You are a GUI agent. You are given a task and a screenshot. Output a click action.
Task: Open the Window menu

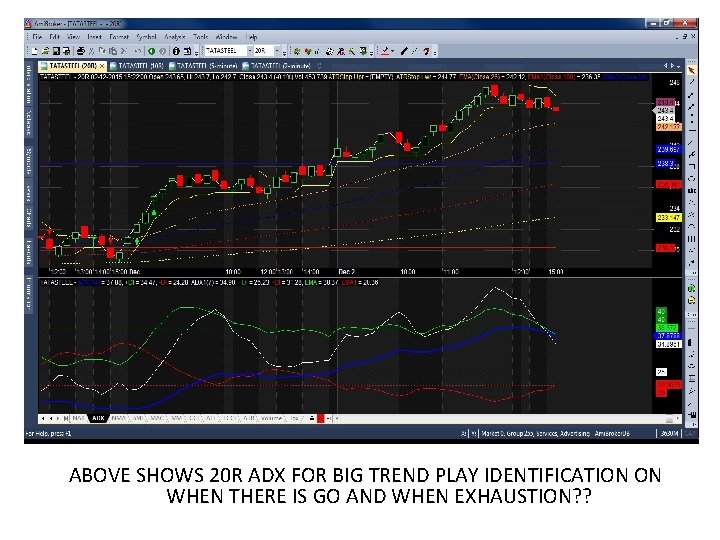(x=226, y=36)
